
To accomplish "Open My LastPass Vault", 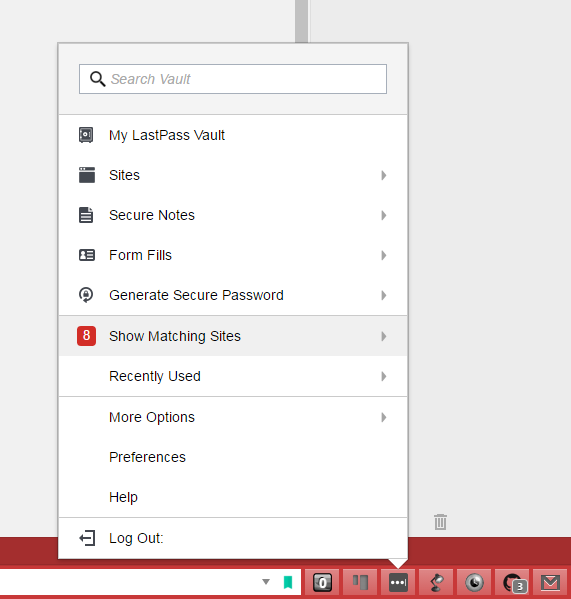I will click(x=233, y=135).
